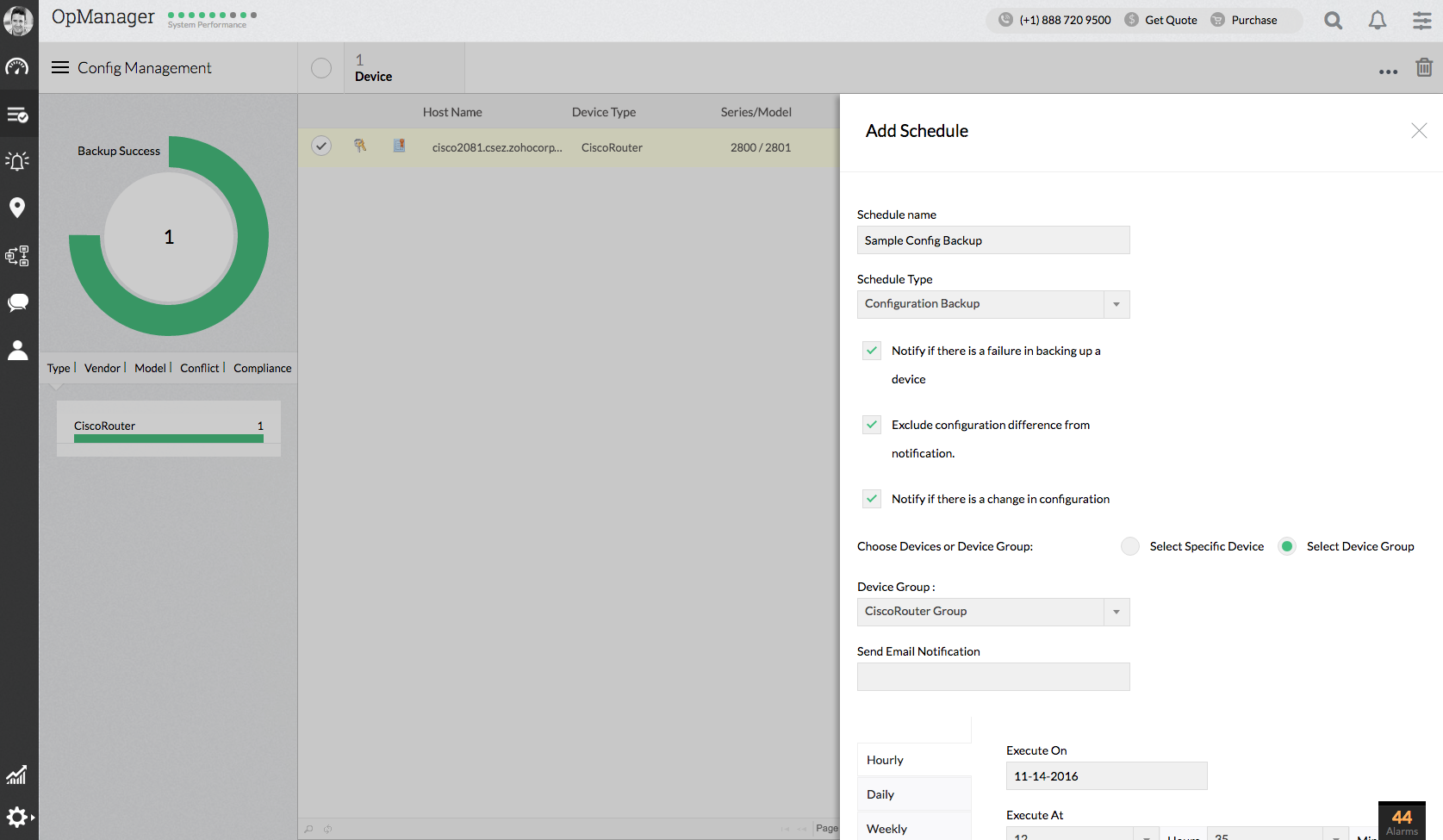Open the workflow devices sidebar icon
The image size is (1443, 840).
(x=17, y=256)
